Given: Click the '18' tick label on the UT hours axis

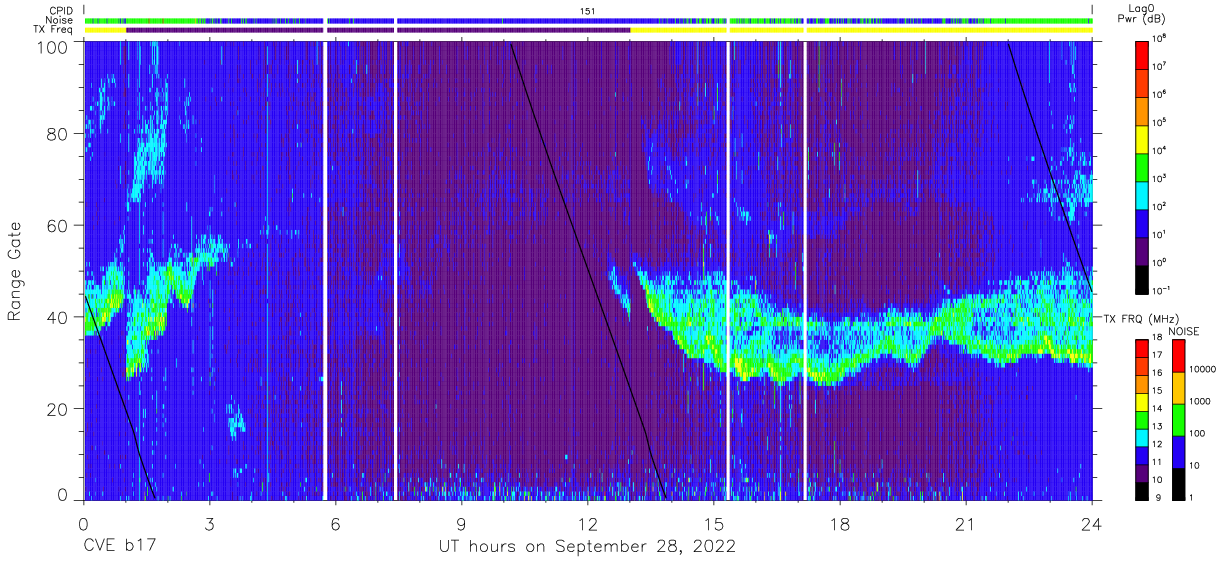Looking at the screenshot, I should tap(839, 523).
